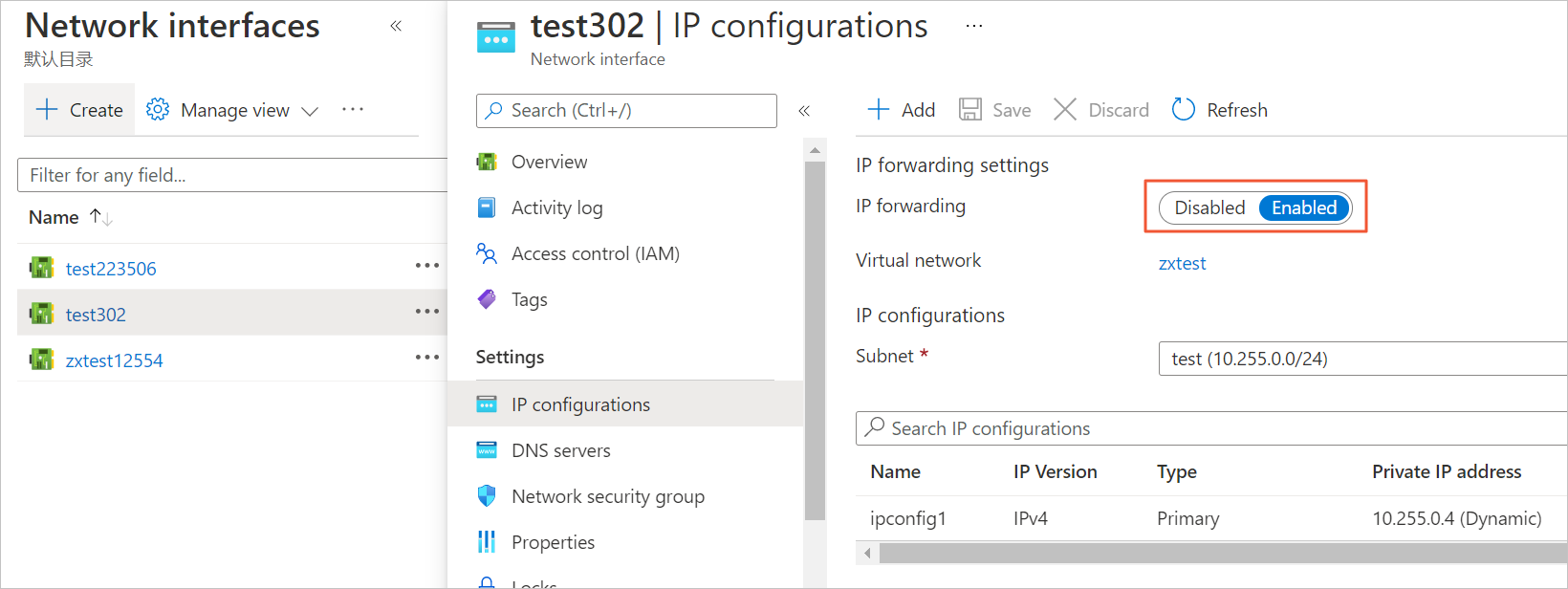Screen dimensions: 1568x589
Task: Click the Activity log icon
Action: click(487, 207)
